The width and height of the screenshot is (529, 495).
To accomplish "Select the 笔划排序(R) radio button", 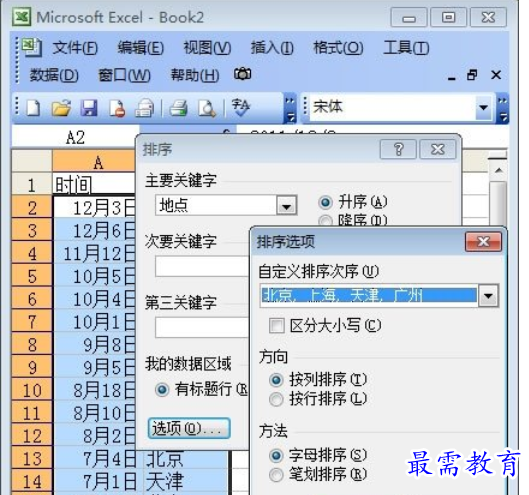I will 276,475.
